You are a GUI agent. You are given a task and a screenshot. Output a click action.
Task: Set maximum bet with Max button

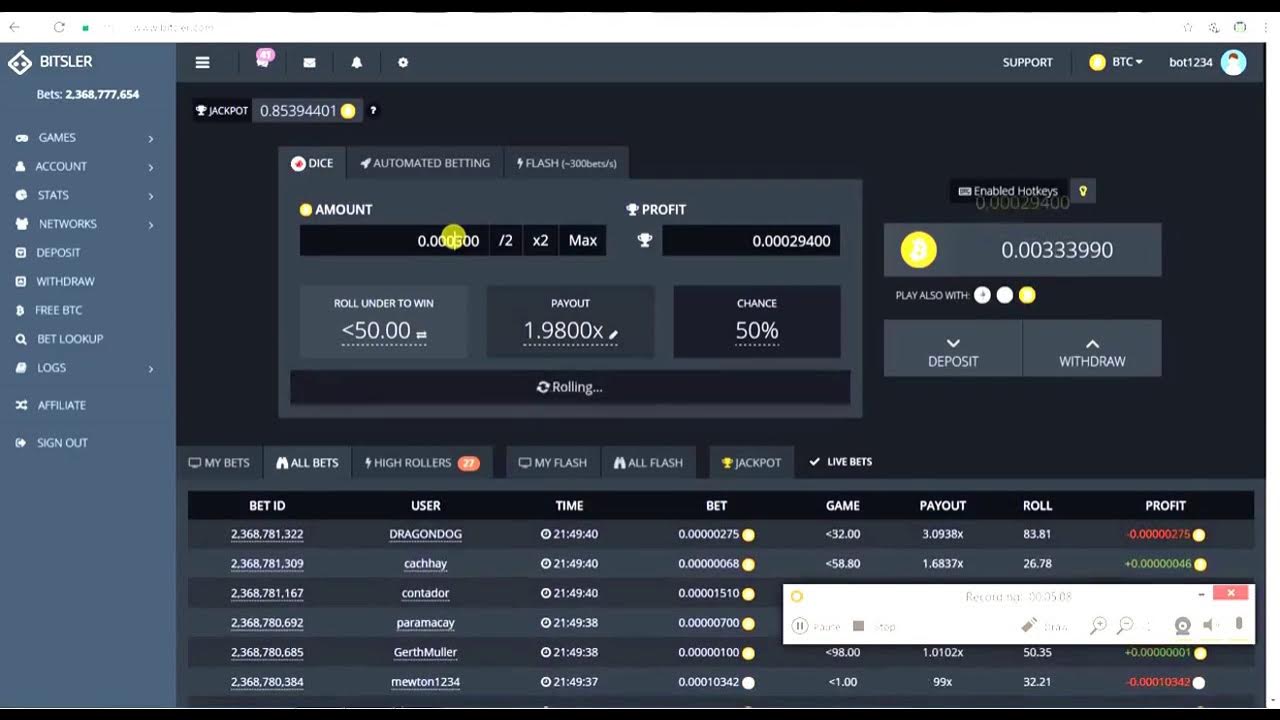click(583, 240)
